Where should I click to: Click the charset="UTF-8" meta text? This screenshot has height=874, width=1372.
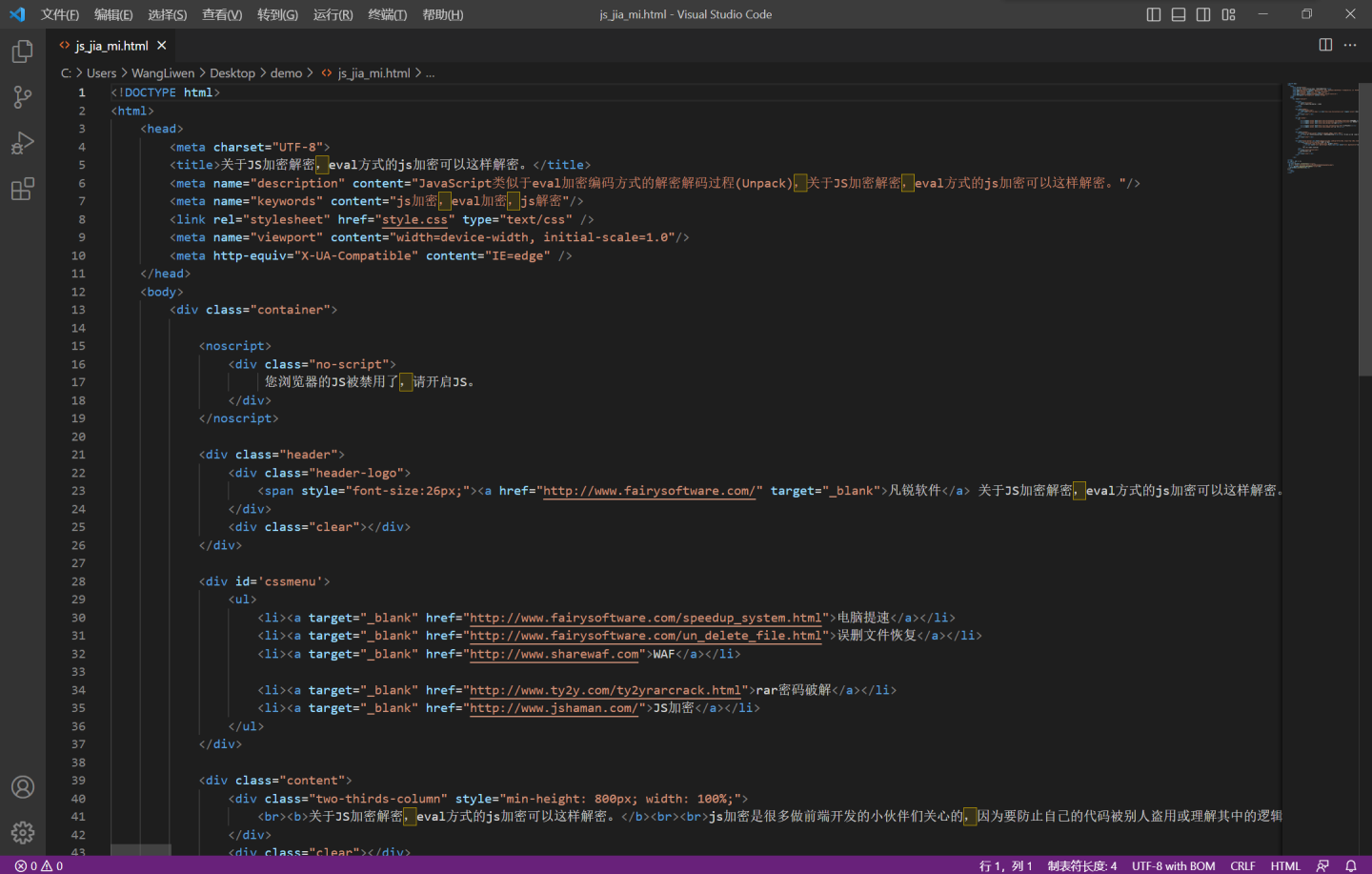tap(268, 147)
